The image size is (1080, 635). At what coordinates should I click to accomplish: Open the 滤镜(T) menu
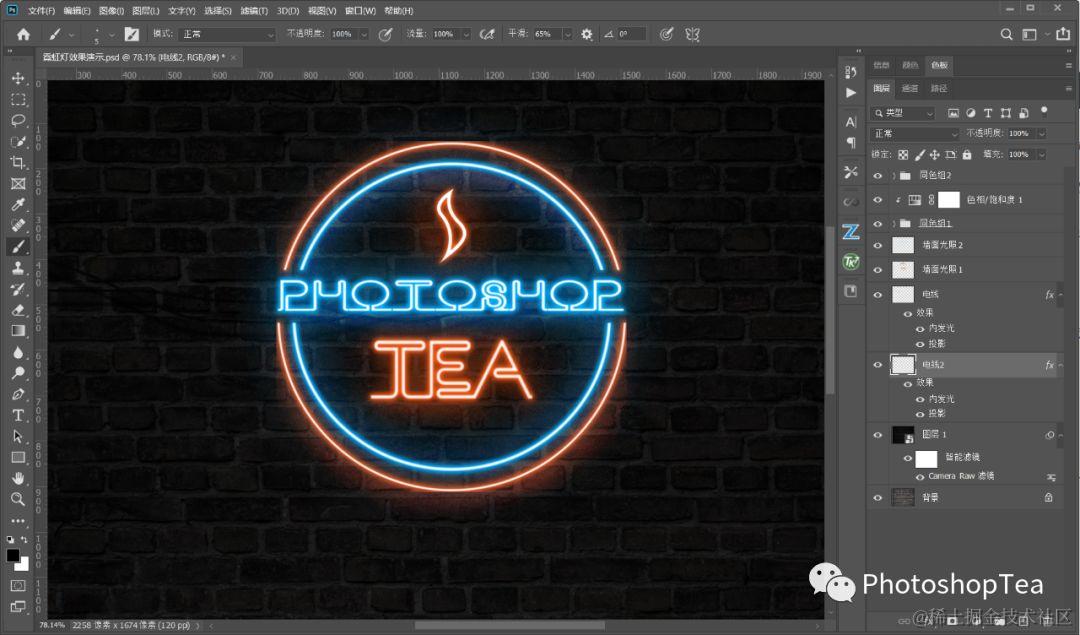tap(253, 11)
